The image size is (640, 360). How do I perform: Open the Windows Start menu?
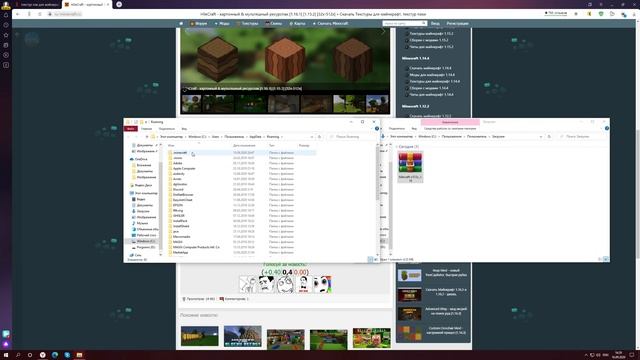pyautogui.click(x=6, y=355)
